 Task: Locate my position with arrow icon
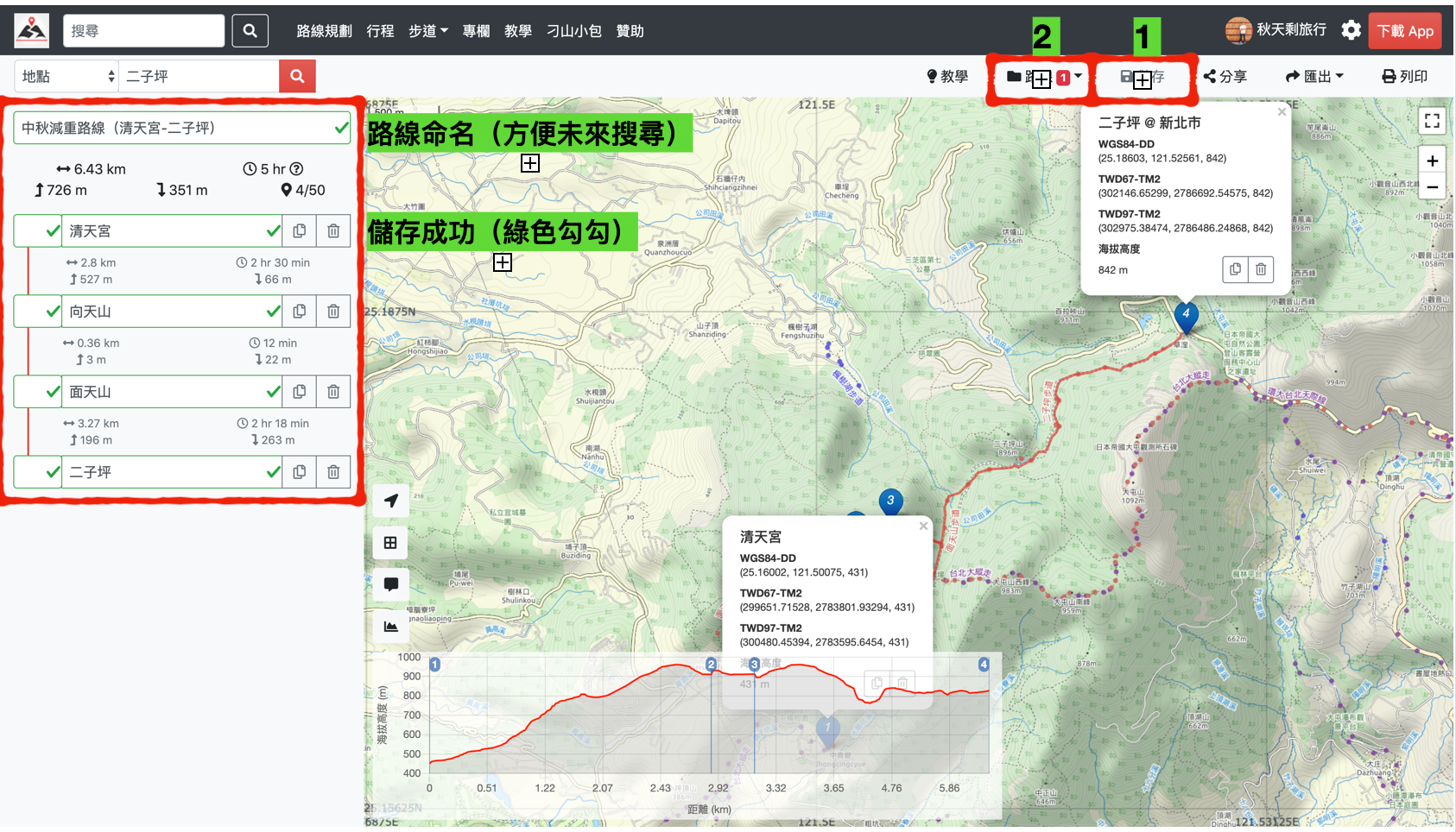pyautogui.click(x=391, y=501)
